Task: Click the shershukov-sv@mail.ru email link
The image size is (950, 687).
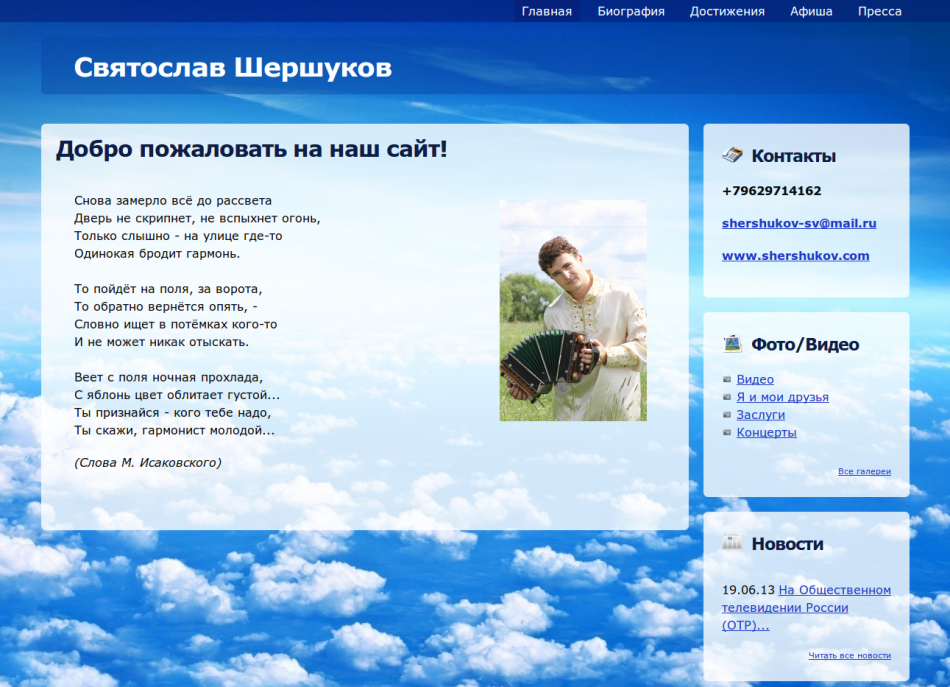Action: (799, 223)
